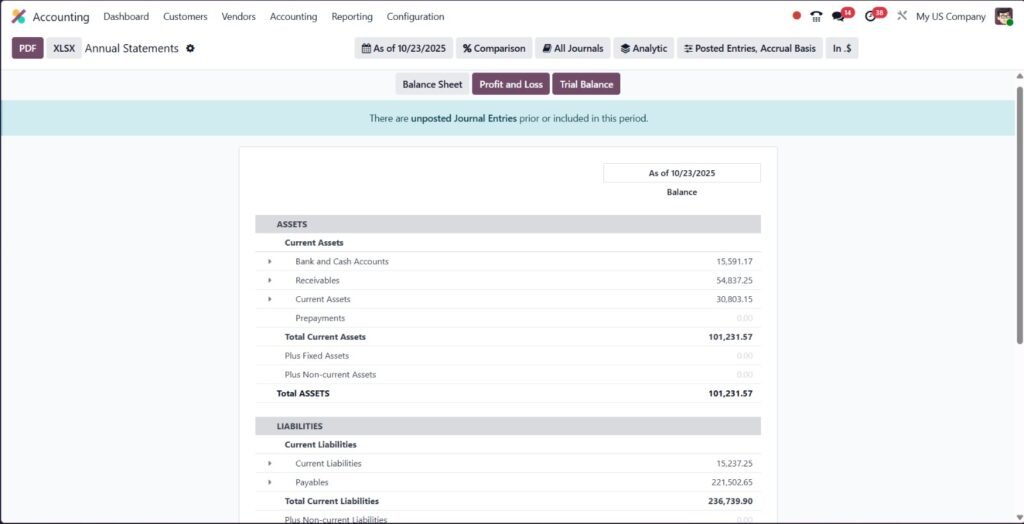Open the 'As of 10/23/2025' date filter
The height and width of the screenshot is (524, 1024).
pos(404,48)
